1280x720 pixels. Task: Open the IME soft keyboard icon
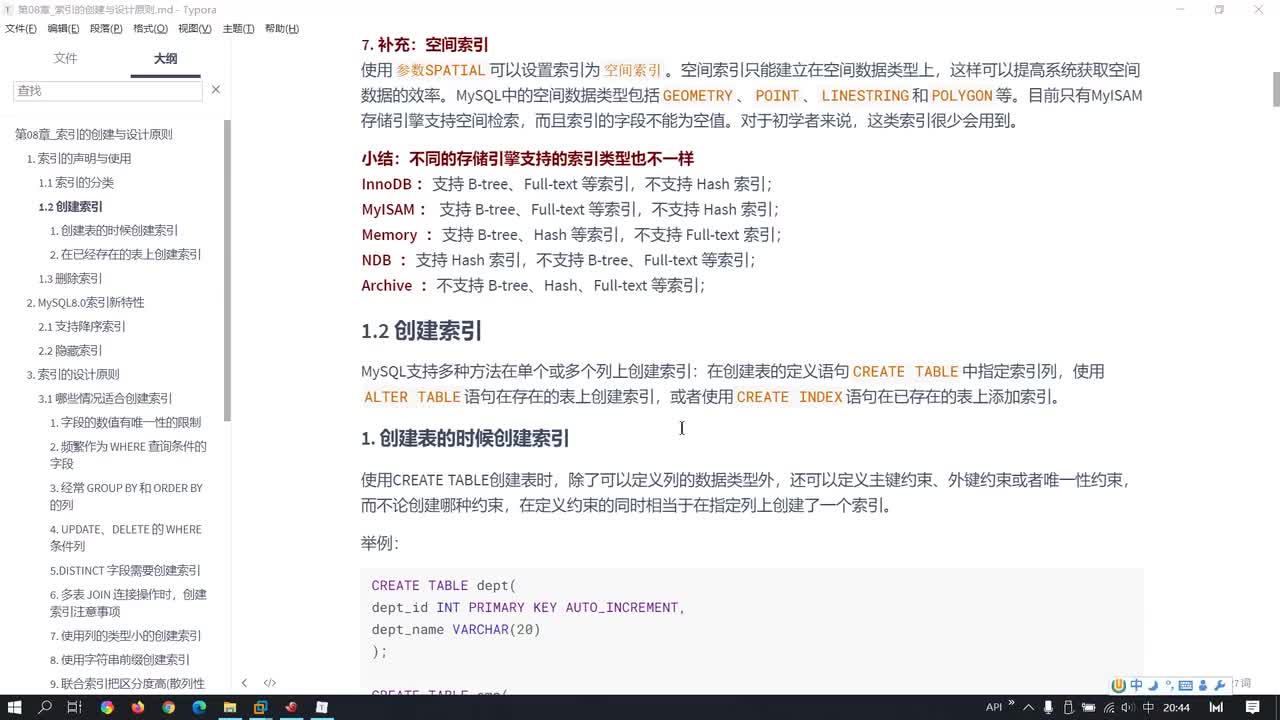1185,685
